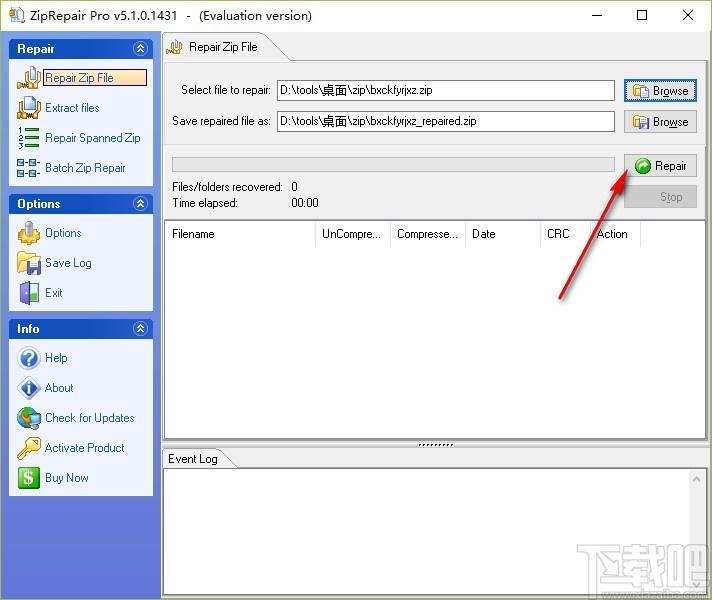Screen dimensions: 712x600
Task: Open the Options link
Action: click(x=63, y=233)
